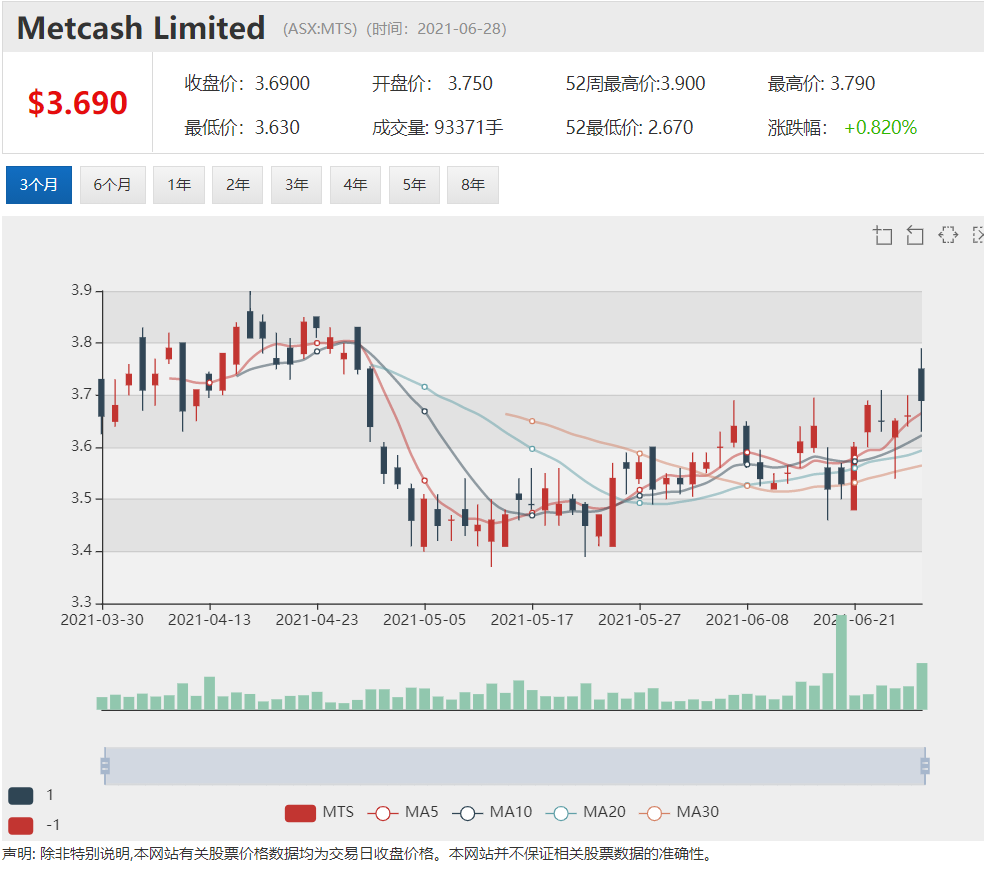The height and width of the screenshot is (869, 986).
Task: Show the 3年 price history
Action: (296, 185)
